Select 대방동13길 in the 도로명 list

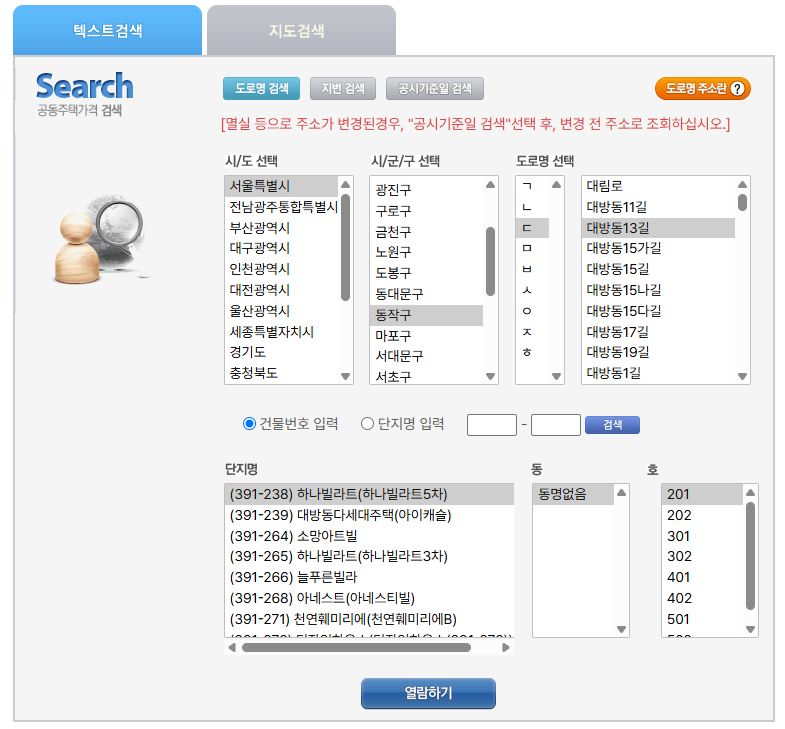[x=658, y=228]
